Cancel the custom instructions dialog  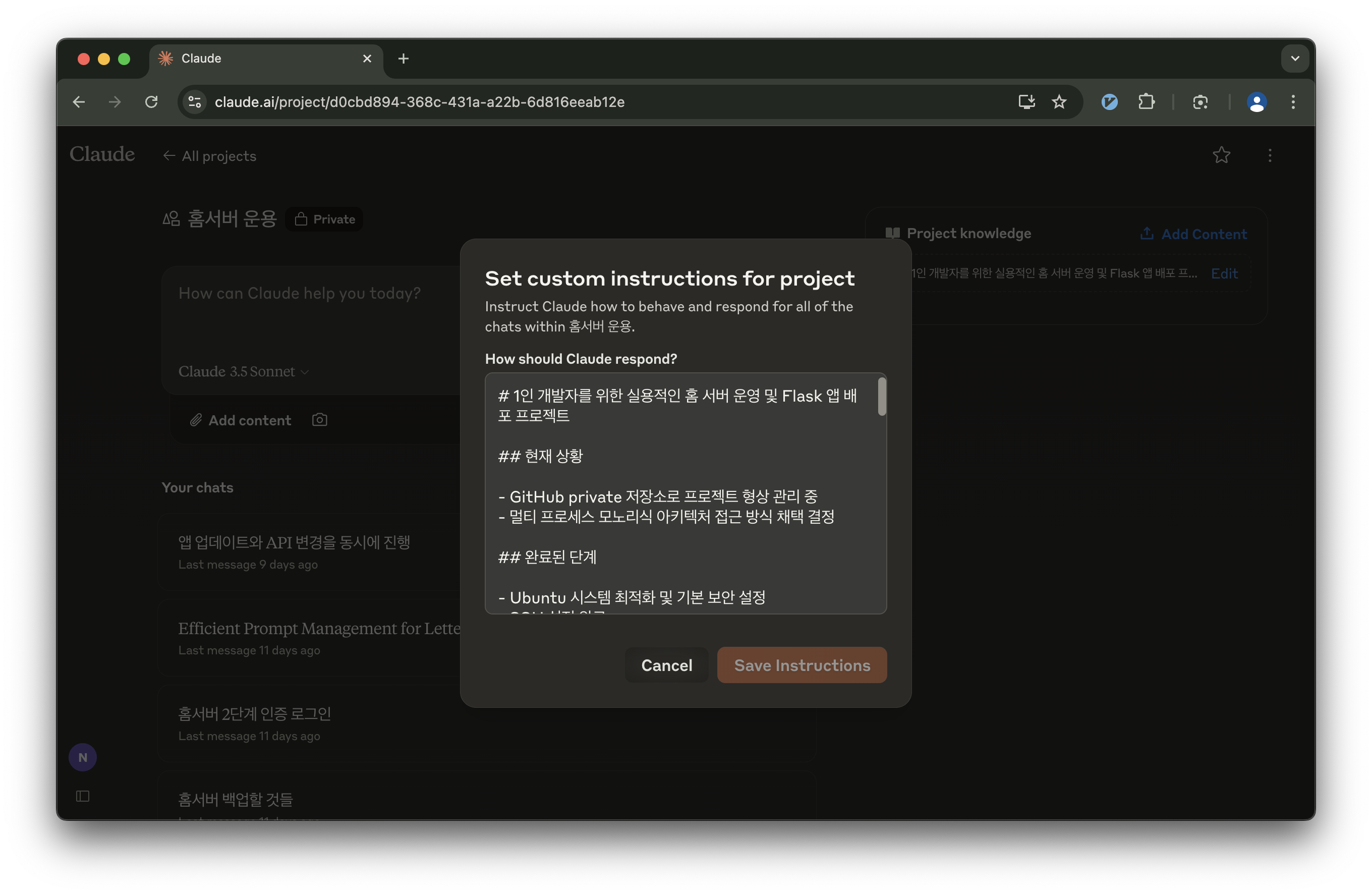[x=666, y=665]
